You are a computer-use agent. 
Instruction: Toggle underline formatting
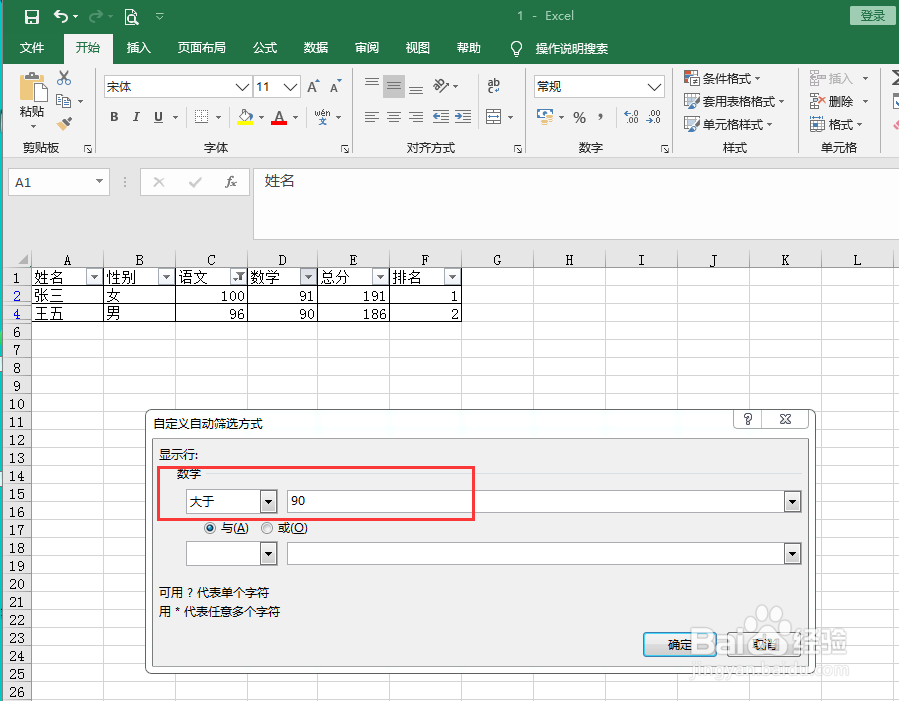[157, 117]
